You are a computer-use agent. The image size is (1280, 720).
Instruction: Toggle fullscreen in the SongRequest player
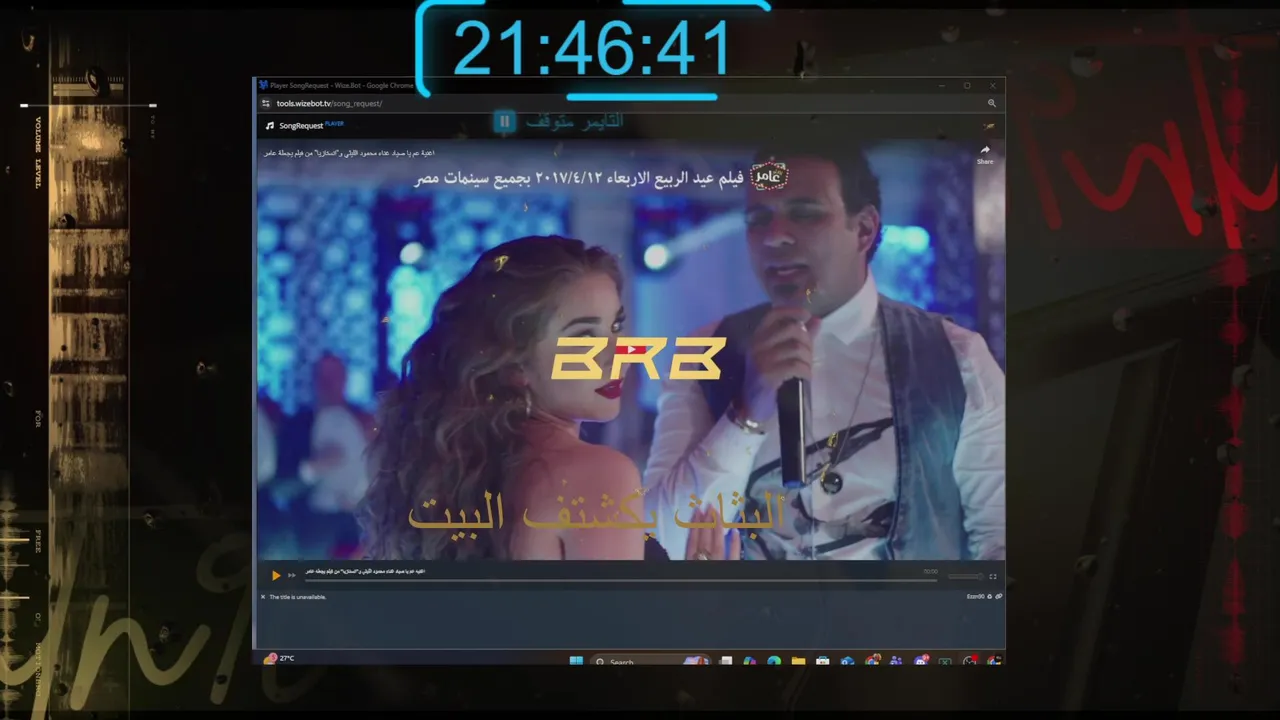(993, 576)
